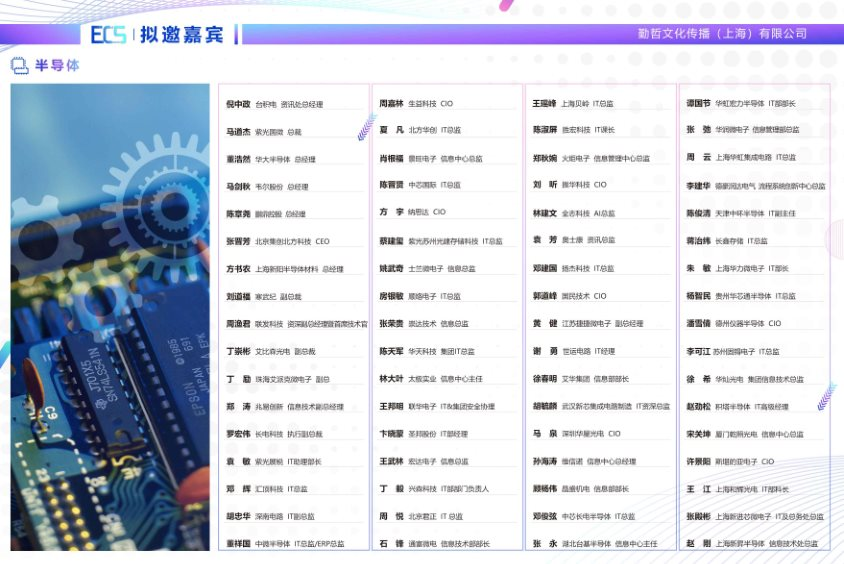844x564 pixels.
Task: Select the 方书农 上海新阳半导体材料 row
Action: [285, 269]
